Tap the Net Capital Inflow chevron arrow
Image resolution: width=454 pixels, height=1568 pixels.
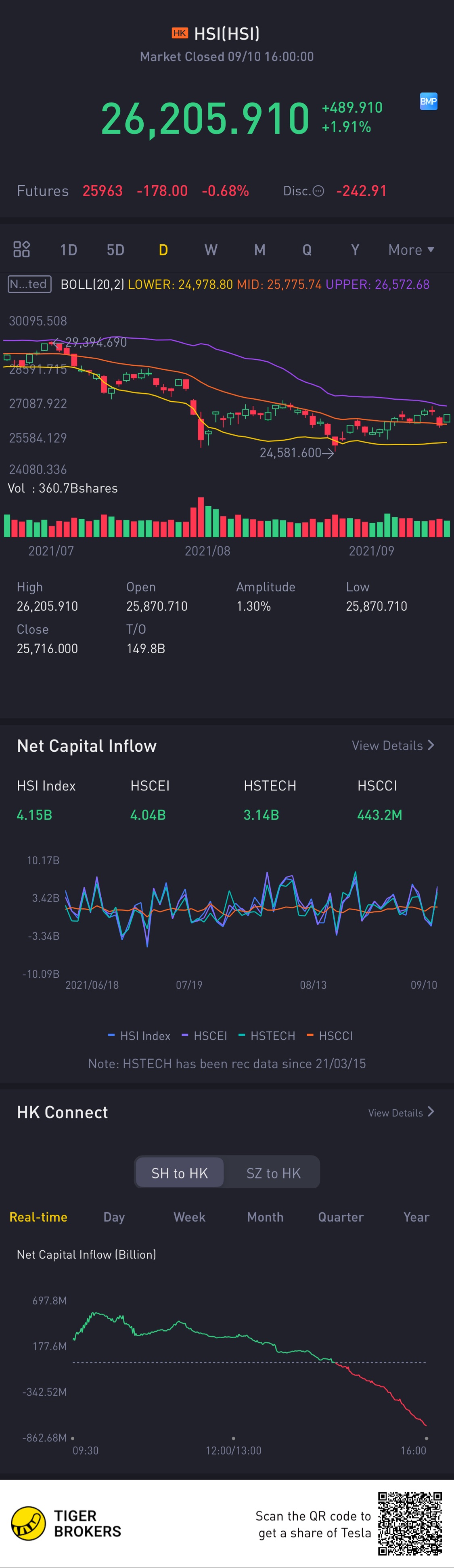[431, 745]
